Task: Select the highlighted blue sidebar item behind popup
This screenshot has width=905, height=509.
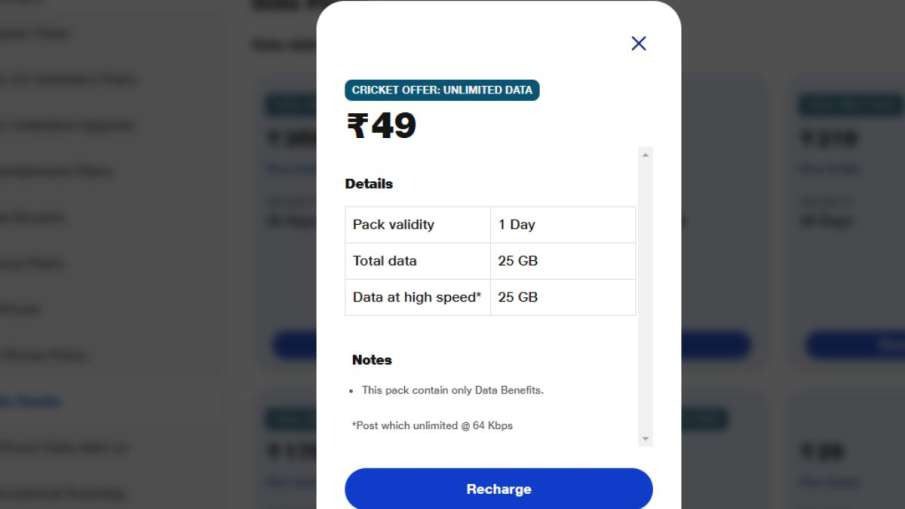Action: [x=30, y=401]
